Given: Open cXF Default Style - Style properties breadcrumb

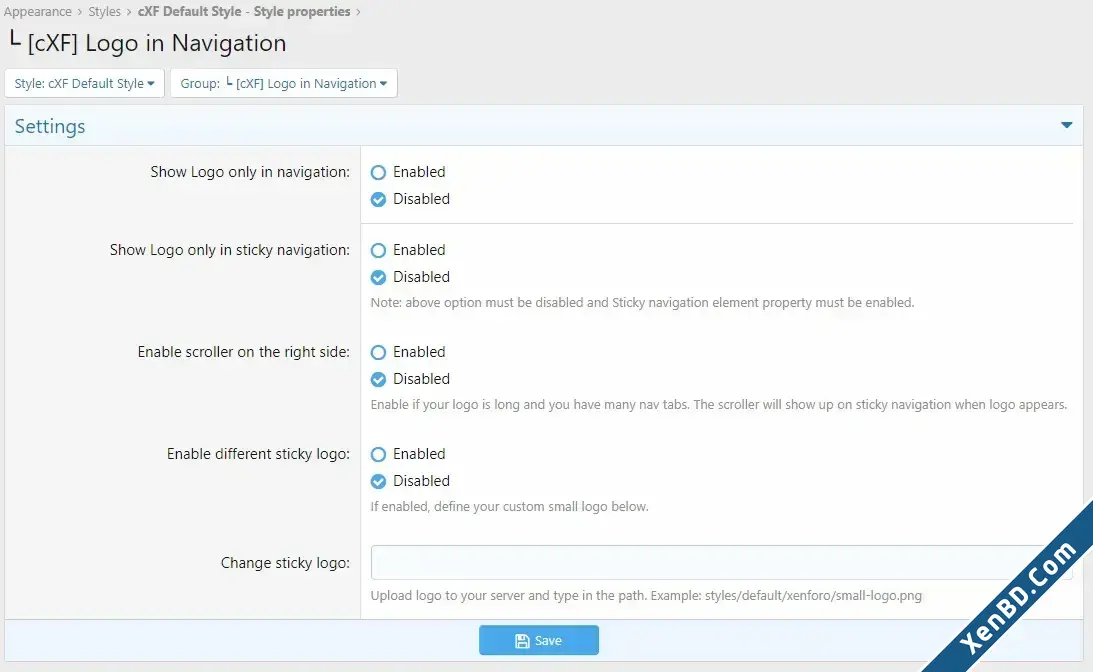Looking at the screenshot, I should (x=244, y=12).
